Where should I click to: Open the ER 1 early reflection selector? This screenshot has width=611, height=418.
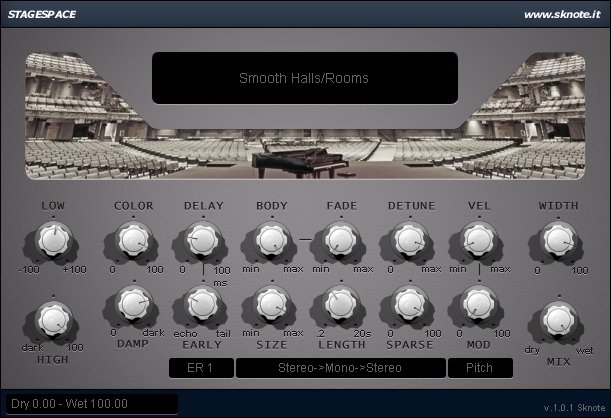[201, 368]
